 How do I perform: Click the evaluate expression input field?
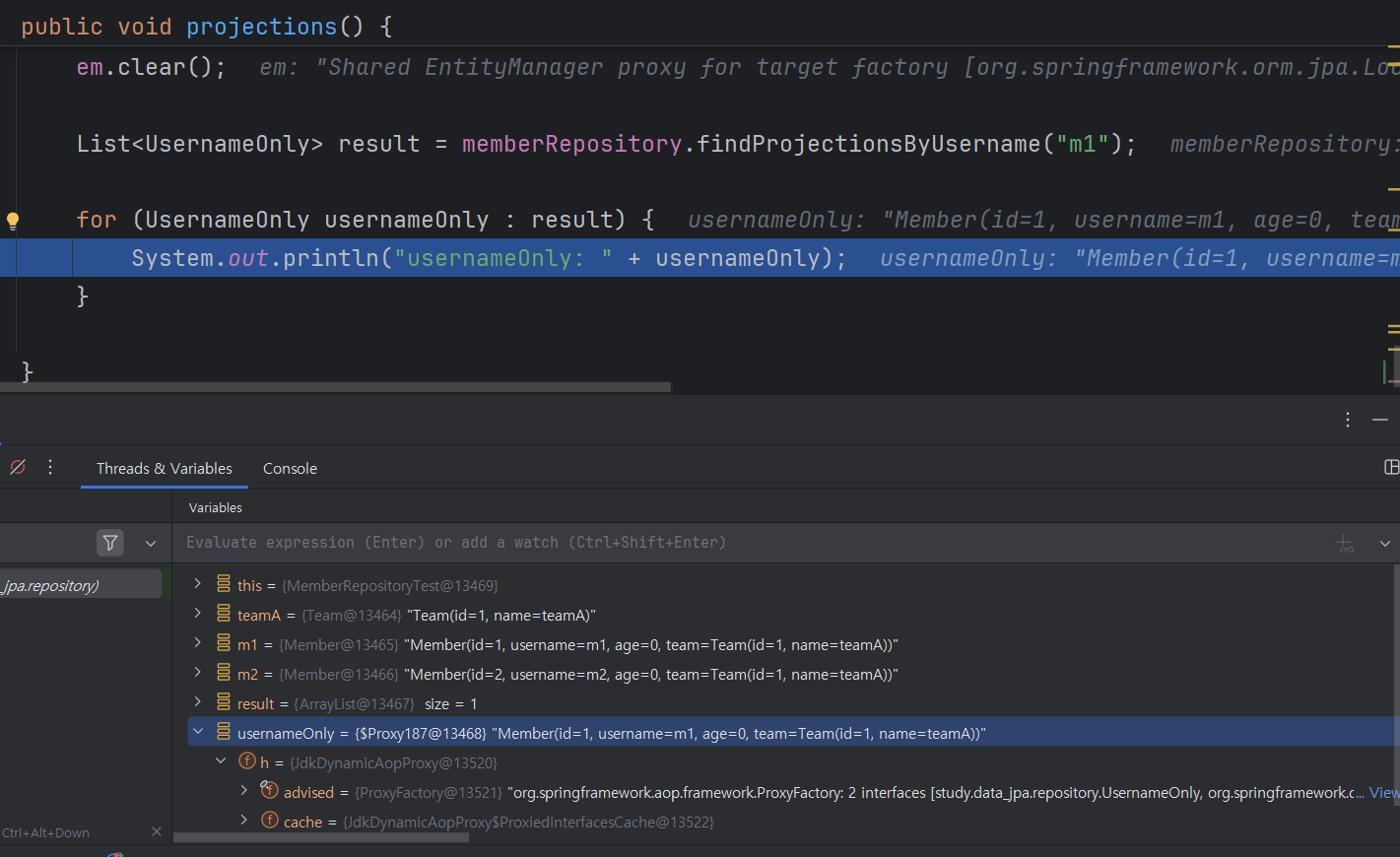(754, 543)
